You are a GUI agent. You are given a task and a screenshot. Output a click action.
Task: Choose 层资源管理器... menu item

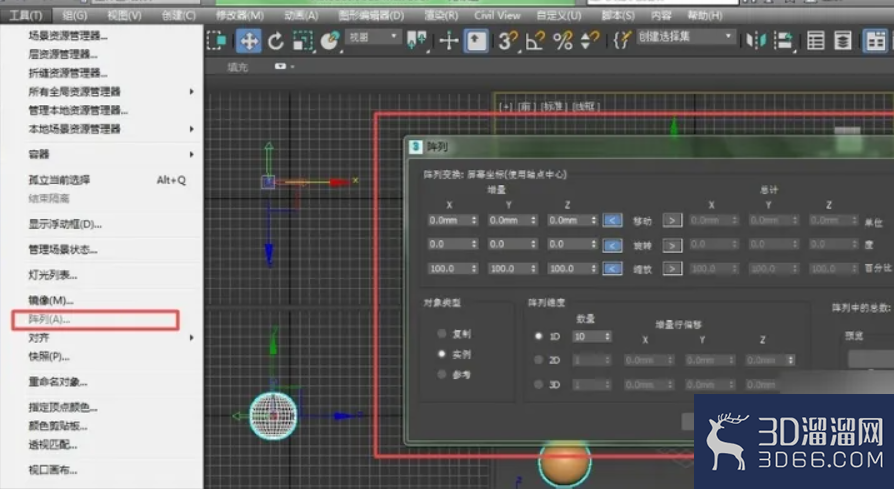(63, 55)
